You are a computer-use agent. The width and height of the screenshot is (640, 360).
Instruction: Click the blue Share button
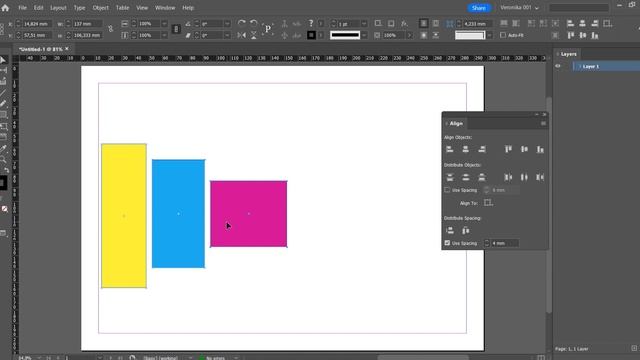479,8
